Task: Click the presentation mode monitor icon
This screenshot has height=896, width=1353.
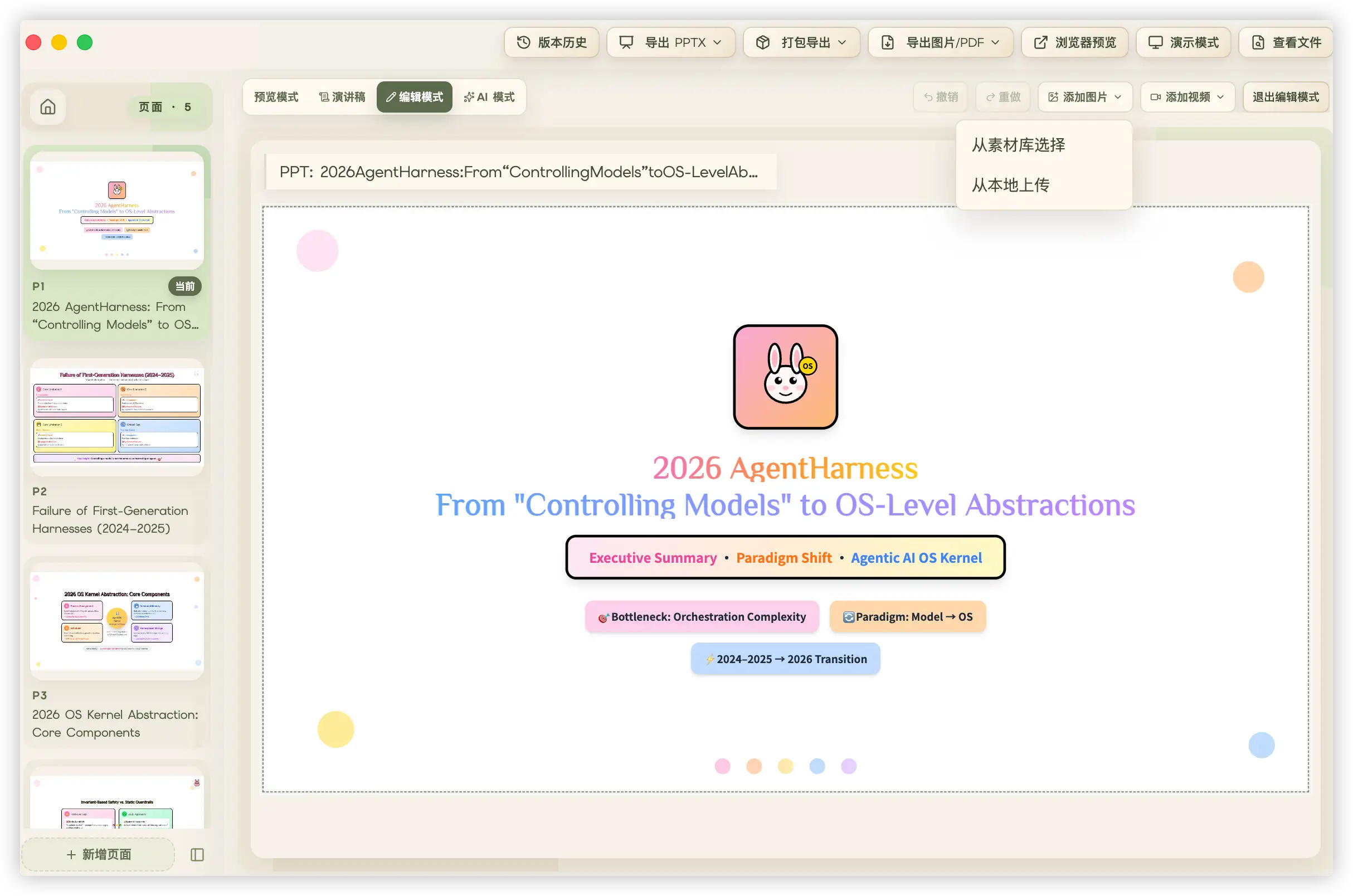Action: click(x=1155, y=42)
